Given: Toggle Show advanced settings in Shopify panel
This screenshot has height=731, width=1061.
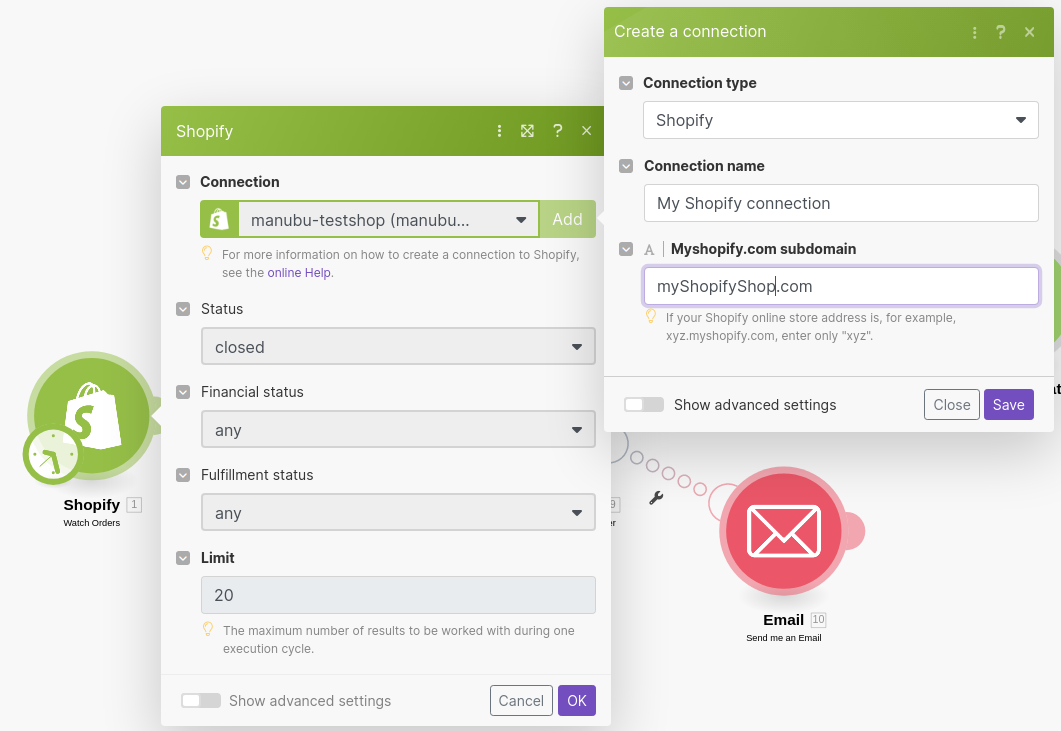Looking at the screenshot, I should coord(201,701).
